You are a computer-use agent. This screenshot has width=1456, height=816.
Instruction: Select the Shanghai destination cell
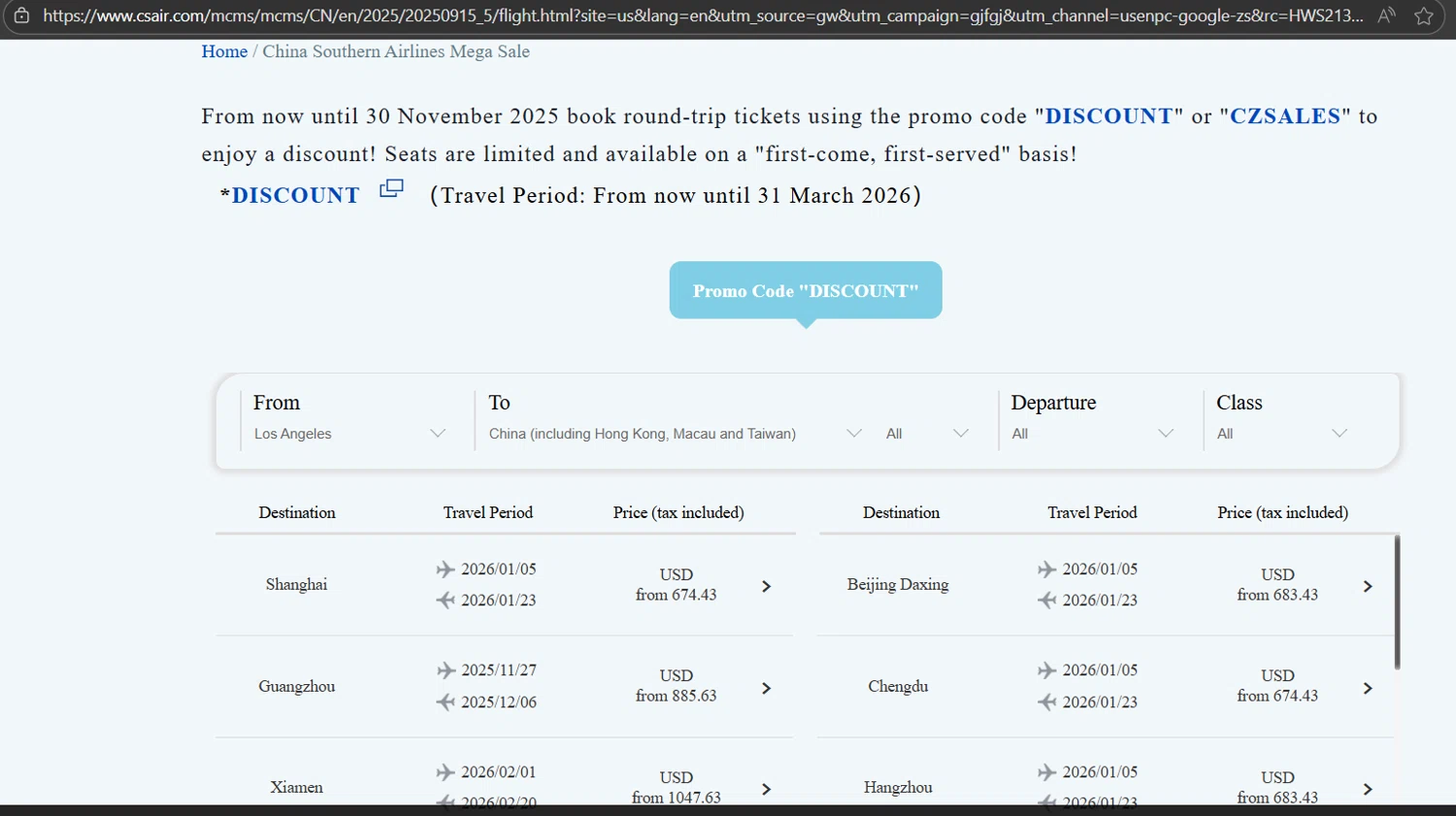tap(297, 585)
